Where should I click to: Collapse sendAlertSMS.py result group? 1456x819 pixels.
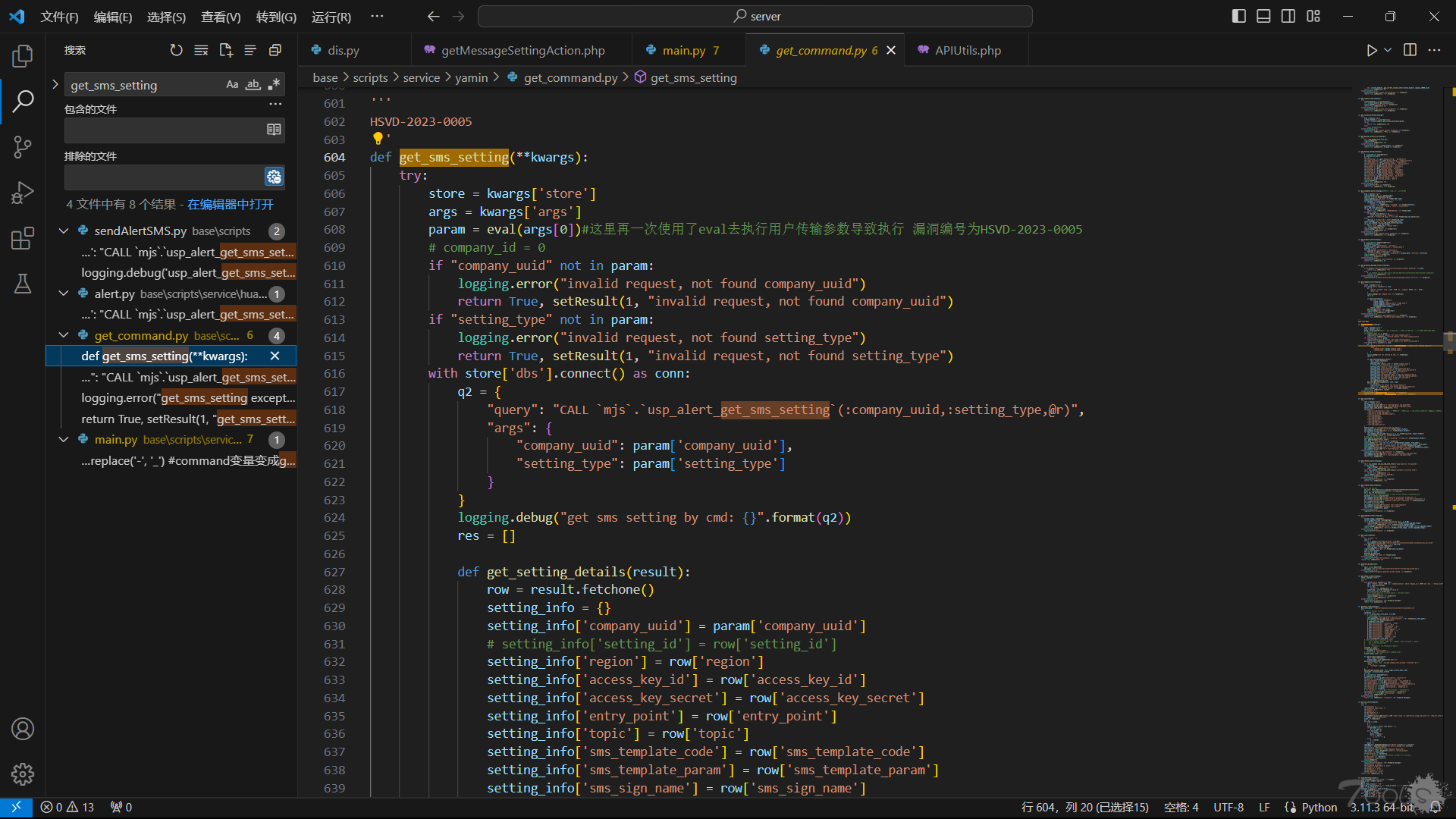click(x=64, y=231)
